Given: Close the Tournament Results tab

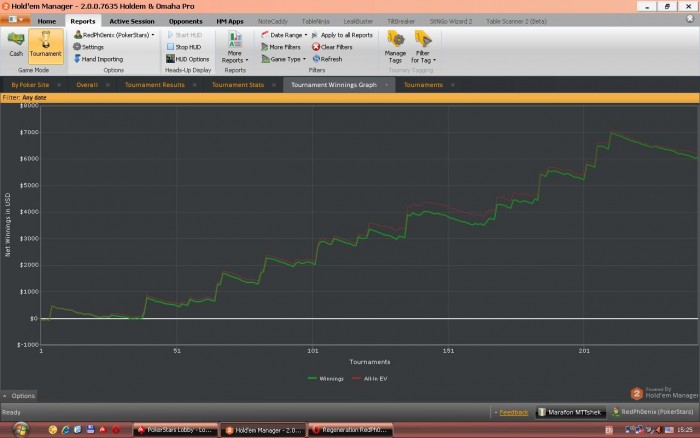Looking at the screenshot, I should (x=194, y=85).
